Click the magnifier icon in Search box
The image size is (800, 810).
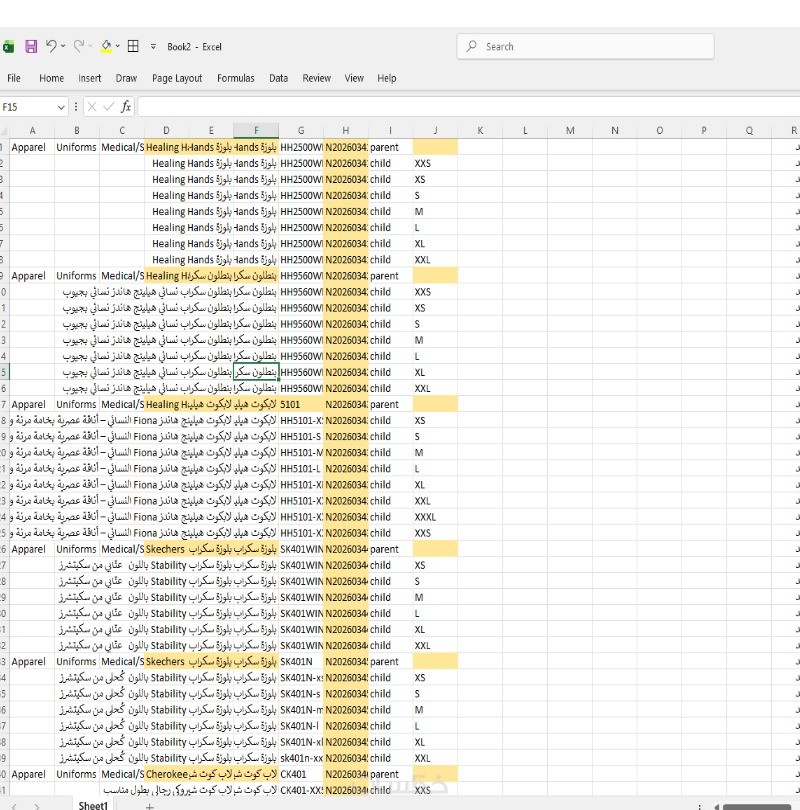coord(472,46)
